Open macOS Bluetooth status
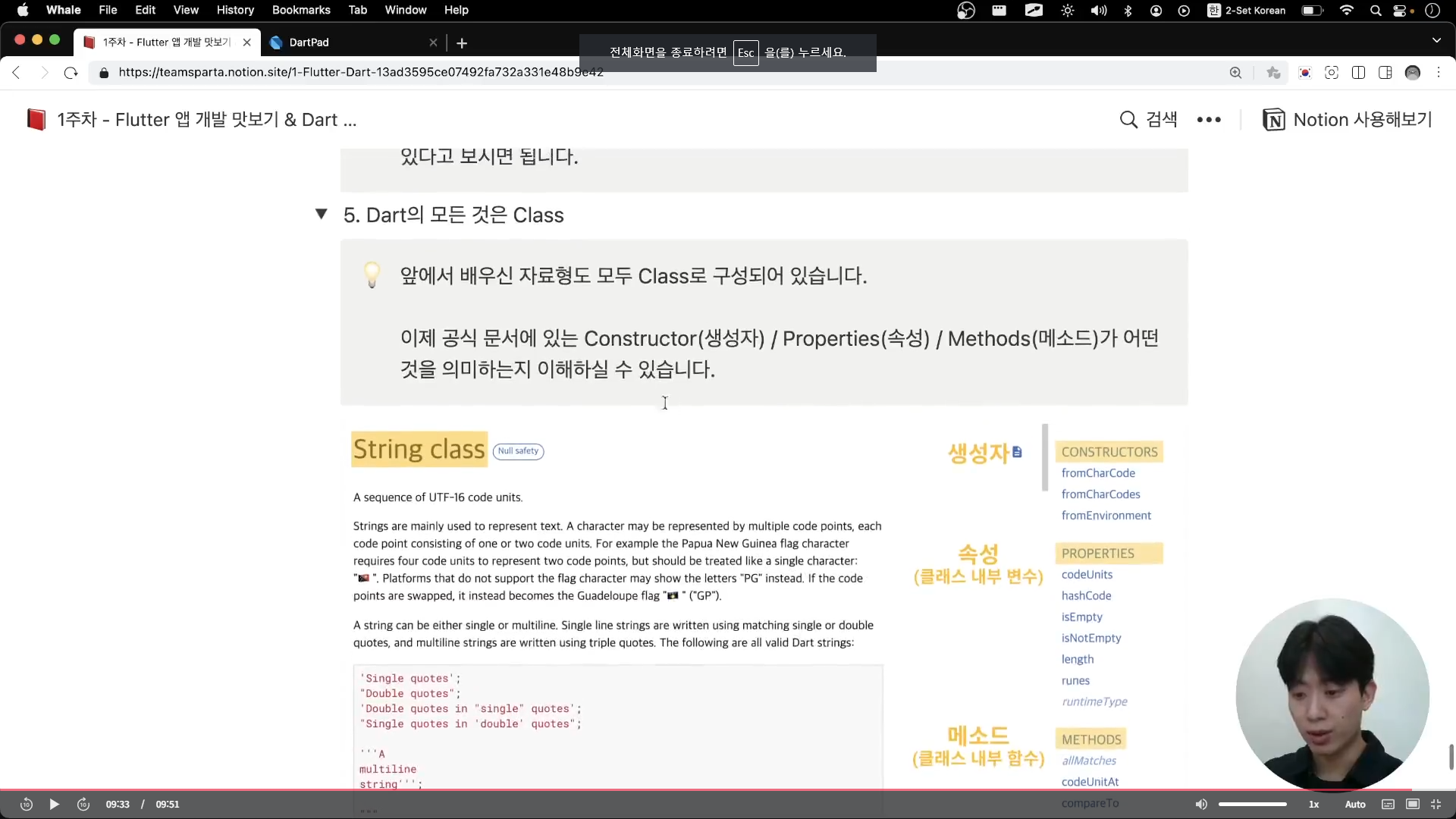The width and height of the screenshot is (1456, 819). pos(1128,11)
